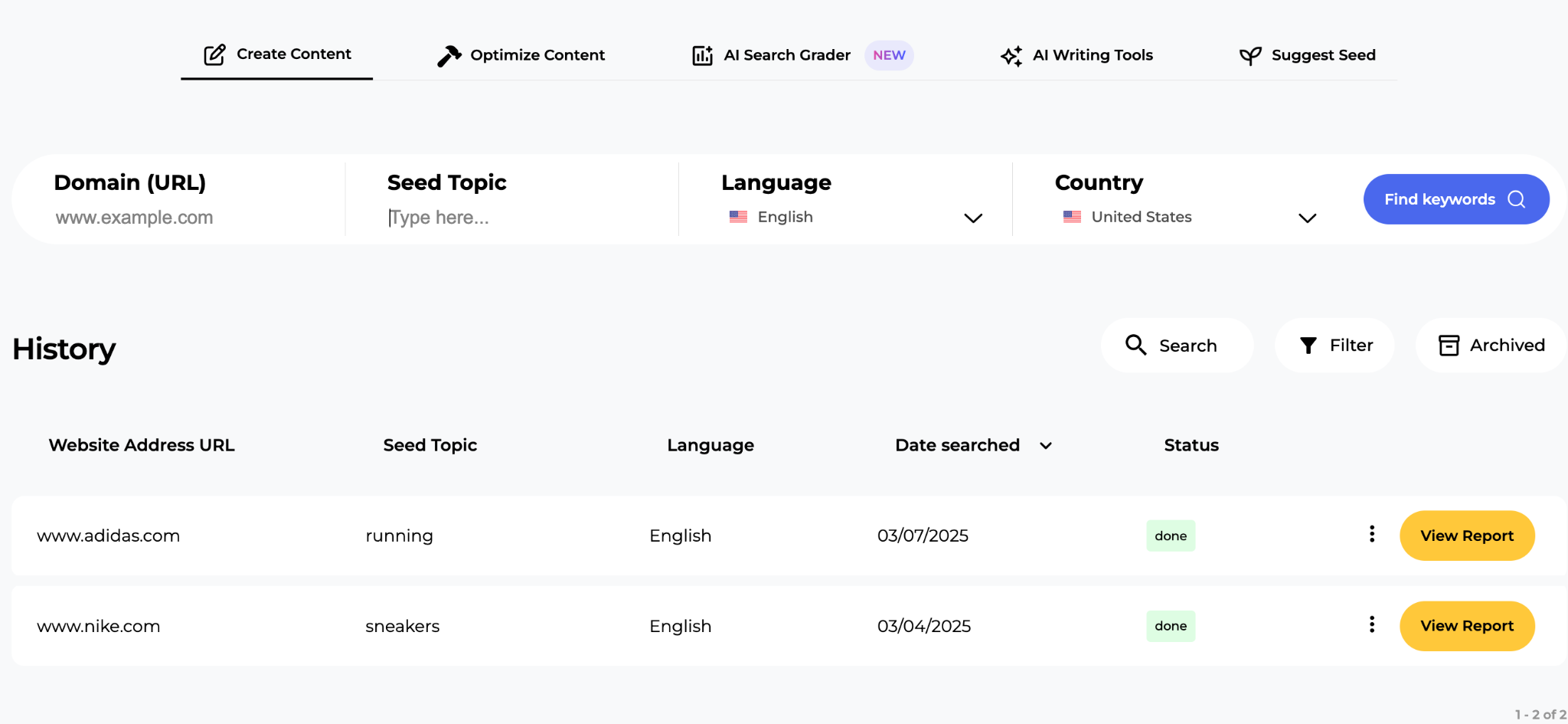Image resolution: width=1568 pixels, height=724 pixels.
Task: Click the AI Search Grader chart icon
Action: (702, 55)
